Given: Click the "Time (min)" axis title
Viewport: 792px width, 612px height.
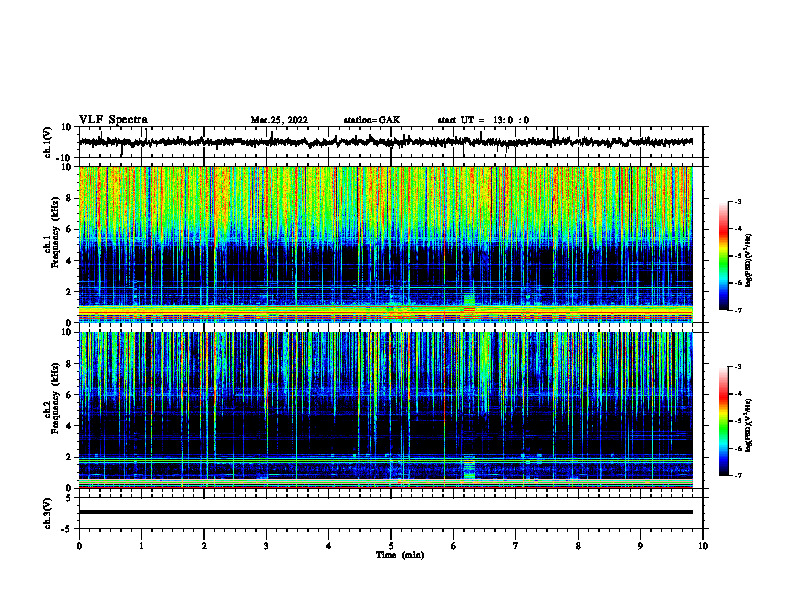Looking at the screenshot, I should [400, 555].
